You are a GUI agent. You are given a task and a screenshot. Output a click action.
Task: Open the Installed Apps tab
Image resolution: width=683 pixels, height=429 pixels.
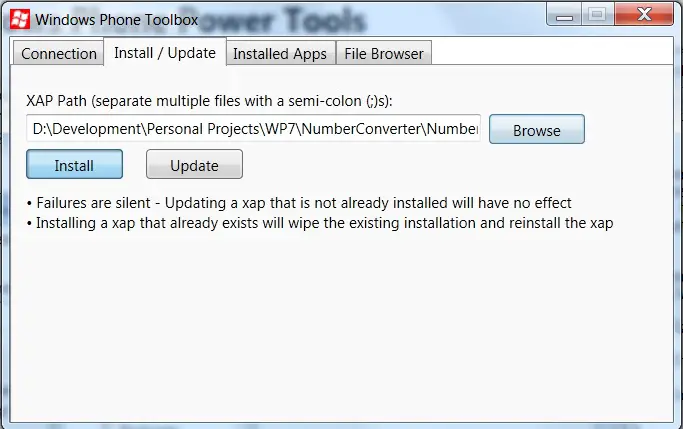[280, 54]
